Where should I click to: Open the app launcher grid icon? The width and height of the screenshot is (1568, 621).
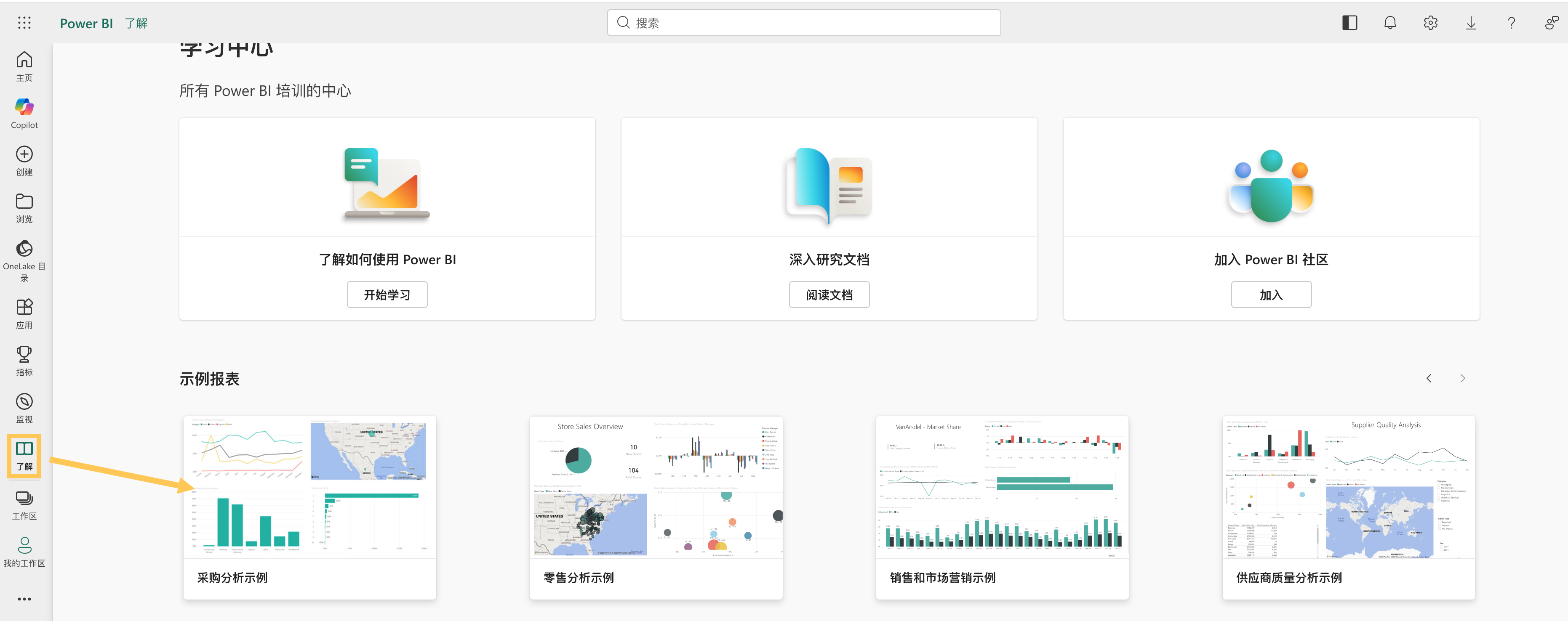(x=24, y=23)
